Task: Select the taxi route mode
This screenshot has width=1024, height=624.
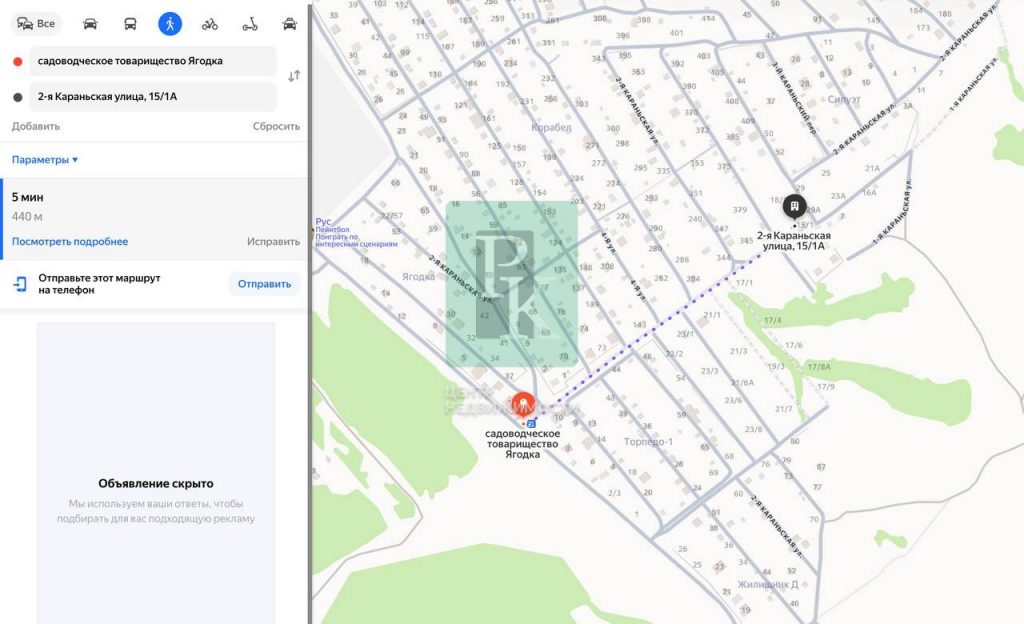Action: click(x=290, y=24)
